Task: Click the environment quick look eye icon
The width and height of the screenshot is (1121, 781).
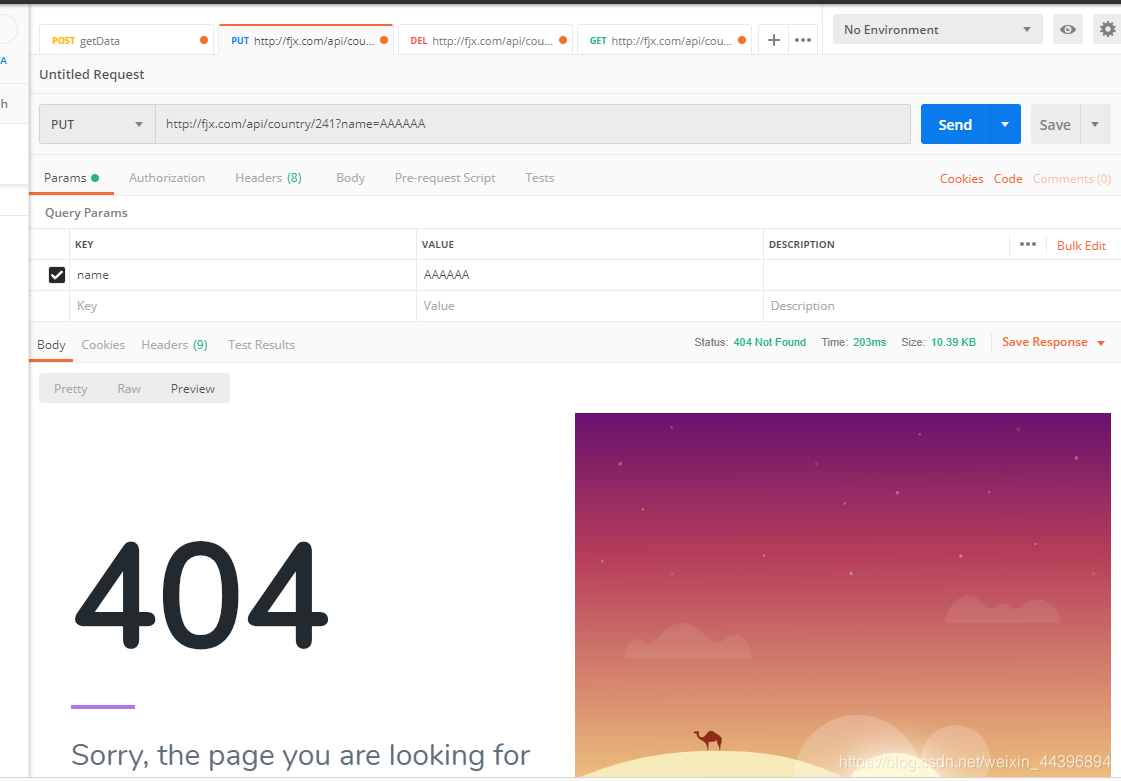Action: point(1067,29)
